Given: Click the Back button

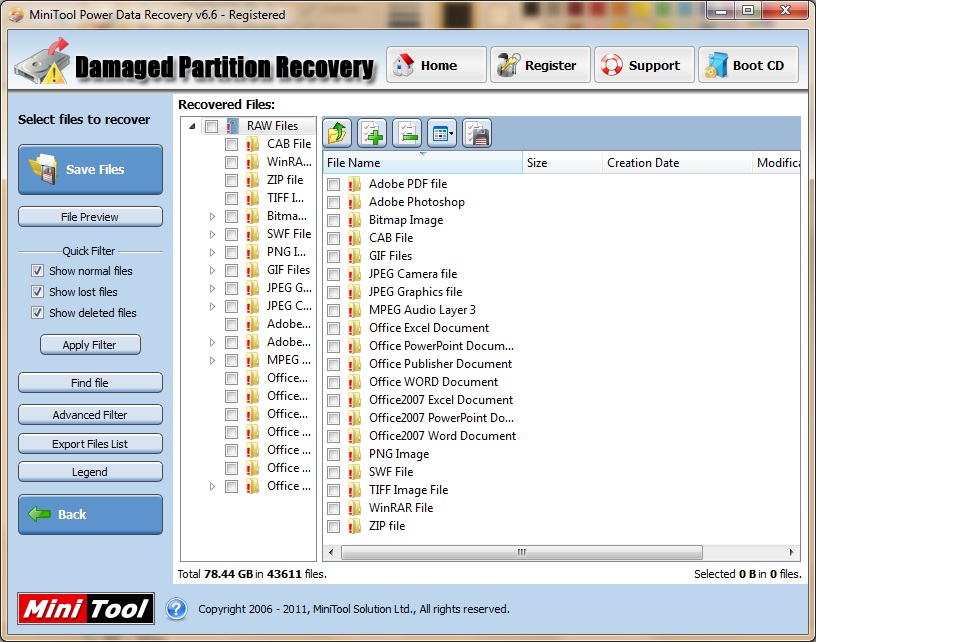Looking at the screenshot, I should (91, 515).
